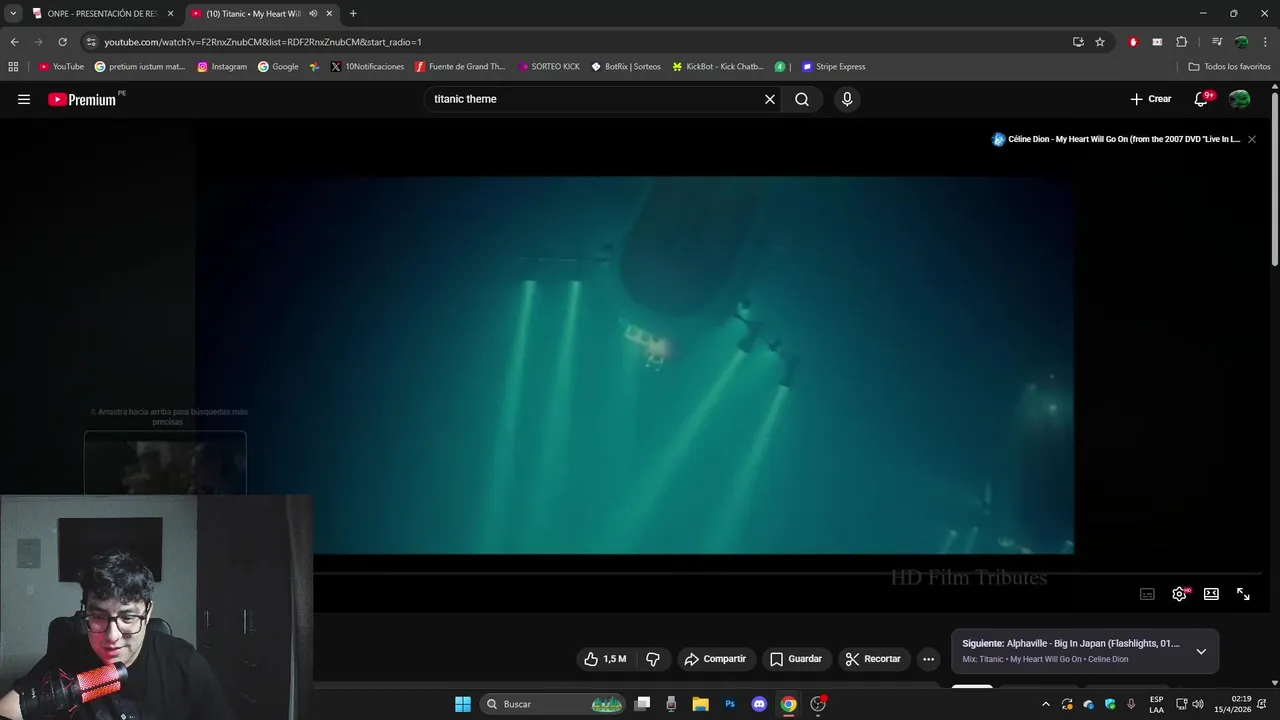Open pretium iustum mat... bookmark
Image resolution: width=1280 pixels, height=720 pixels.
140,67
